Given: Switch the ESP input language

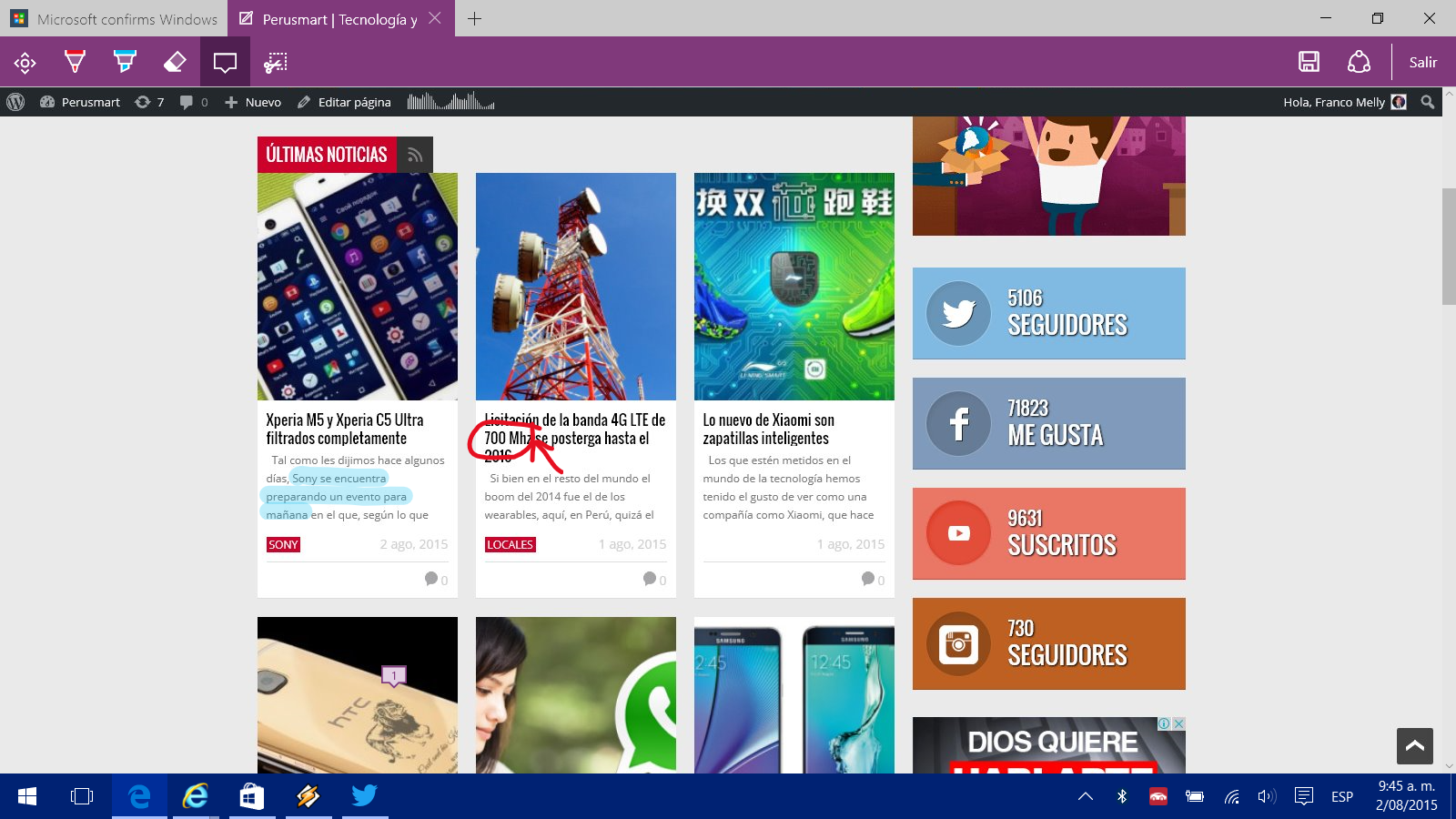Looking at the screenshot, I should (x=1341, y=796).
